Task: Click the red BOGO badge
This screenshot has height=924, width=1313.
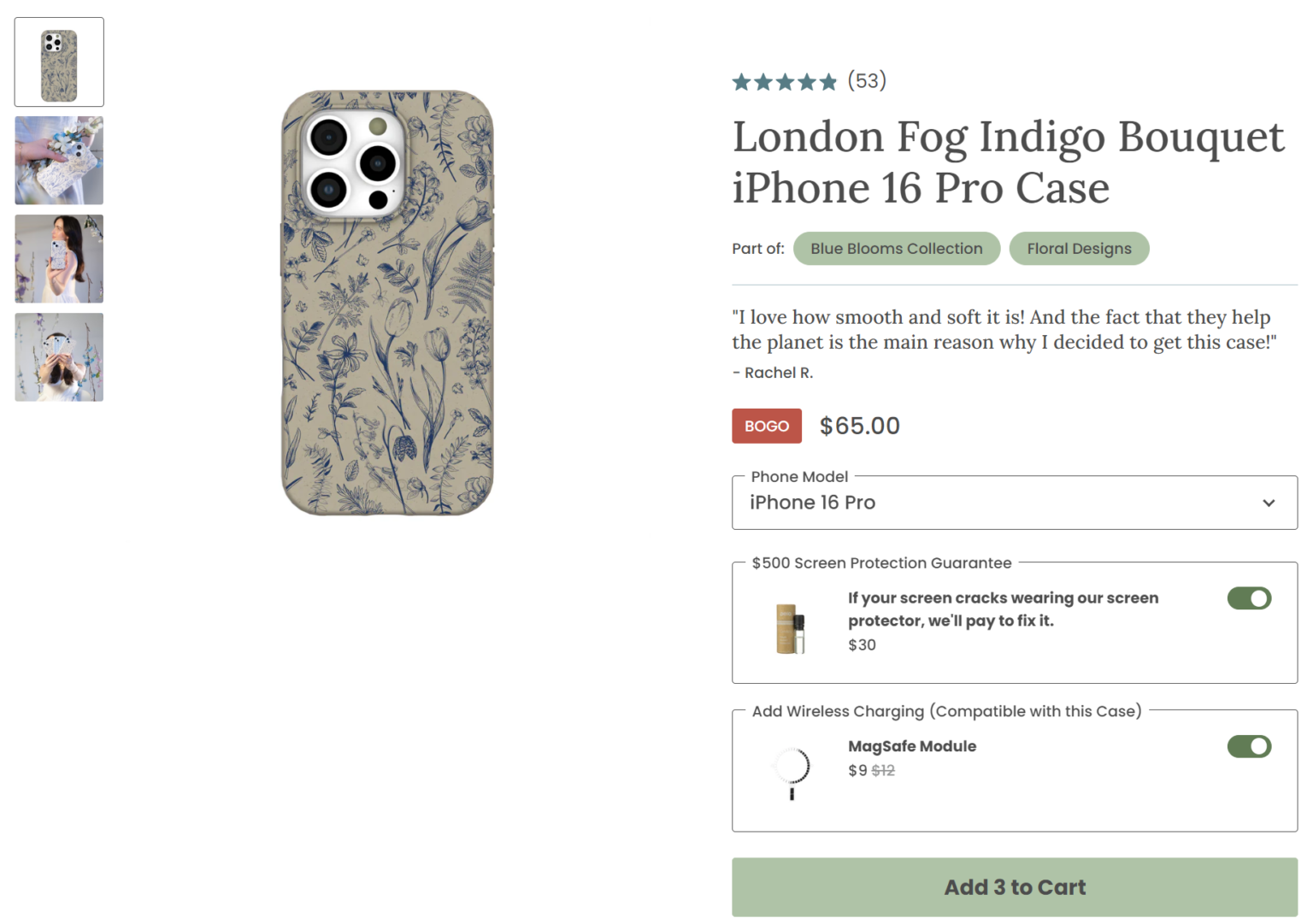Action: 766,426
